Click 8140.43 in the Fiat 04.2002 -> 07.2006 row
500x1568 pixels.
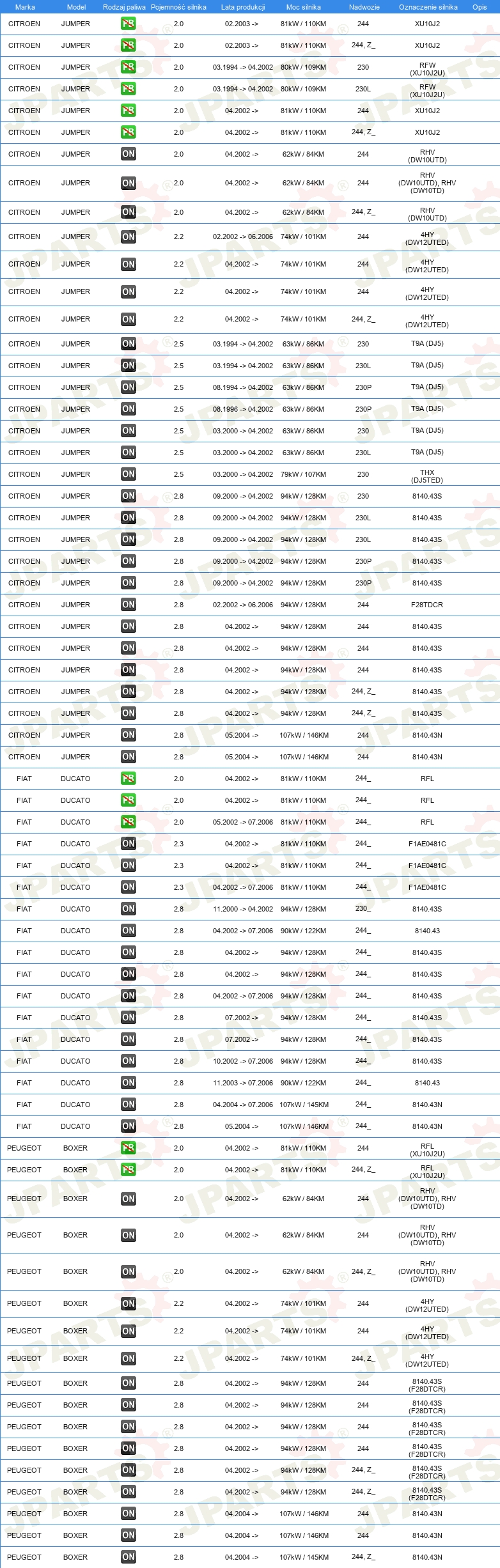(427, 931)
